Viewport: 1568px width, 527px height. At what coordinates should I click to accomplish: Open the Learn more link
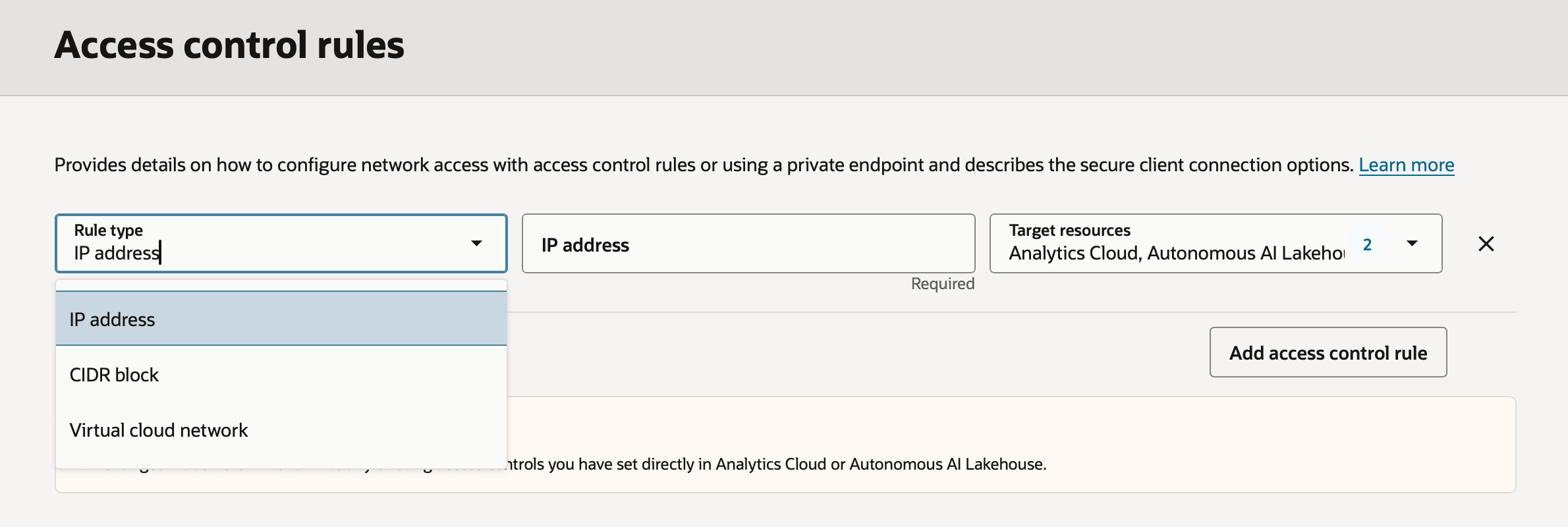click(1407, 165)
